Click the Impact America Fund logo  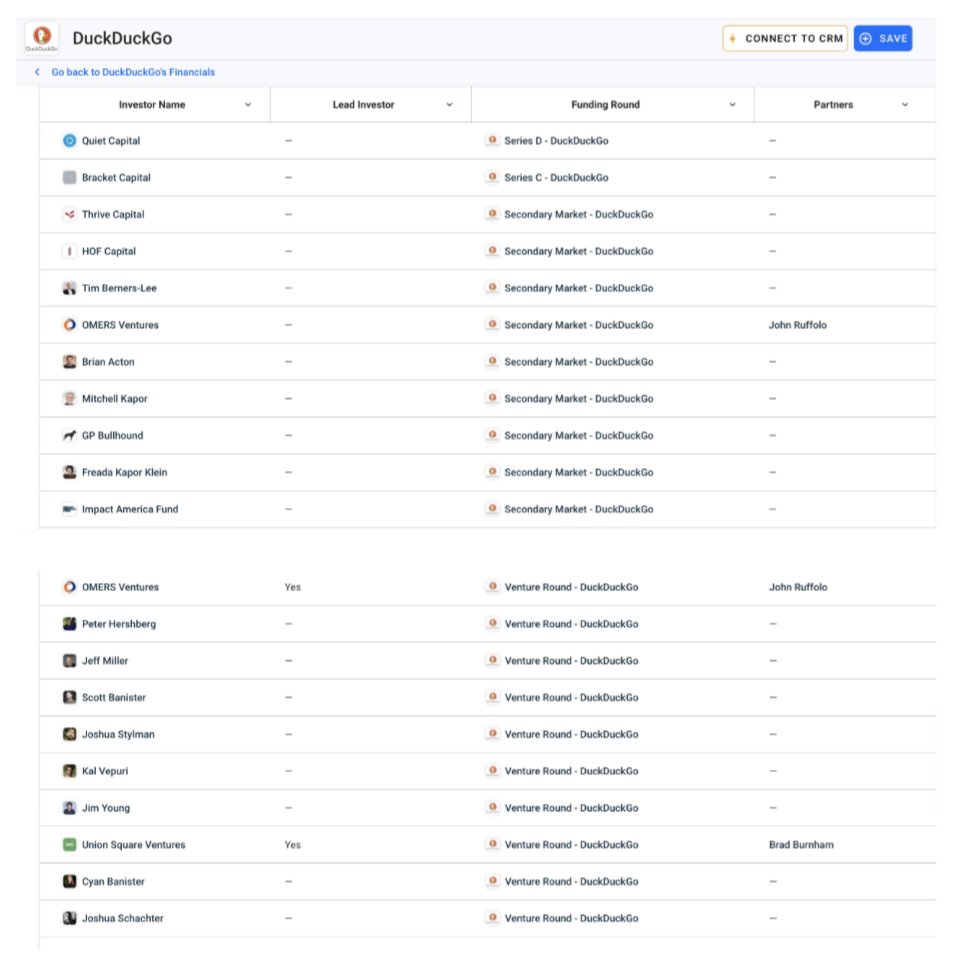(69, 509)
